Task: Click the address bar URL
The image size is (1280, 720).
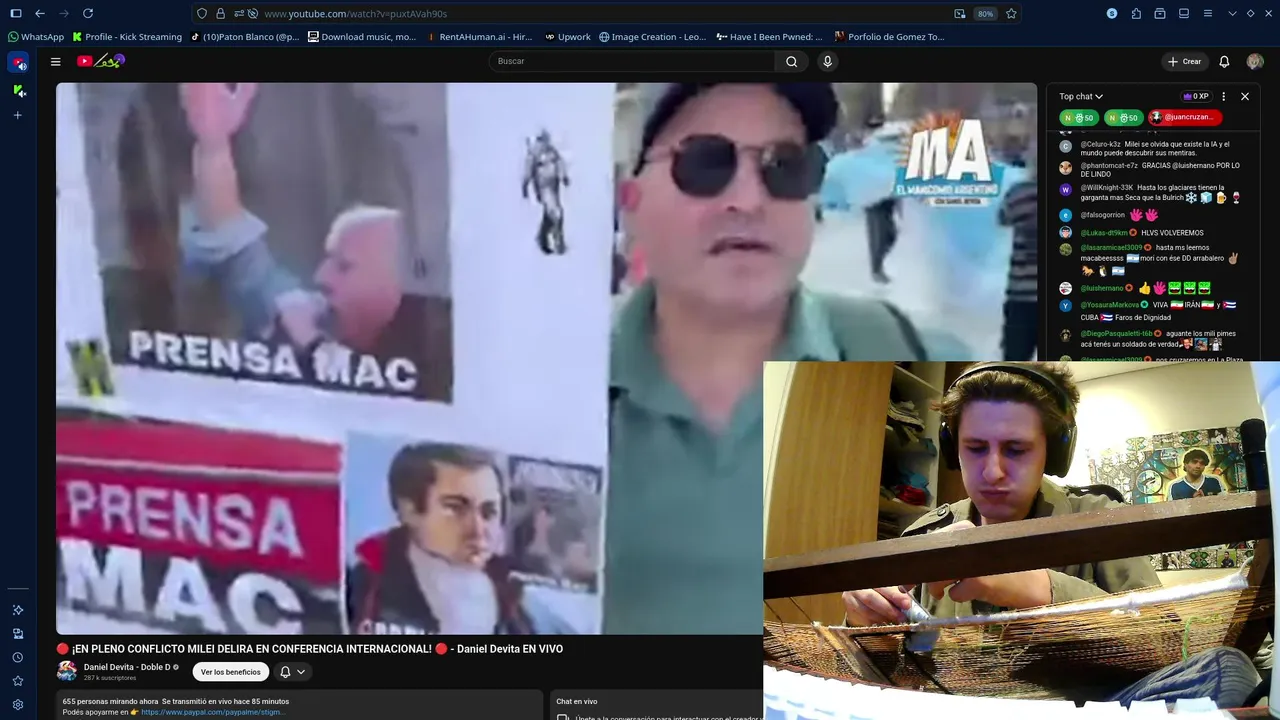Action: [355, 14]
